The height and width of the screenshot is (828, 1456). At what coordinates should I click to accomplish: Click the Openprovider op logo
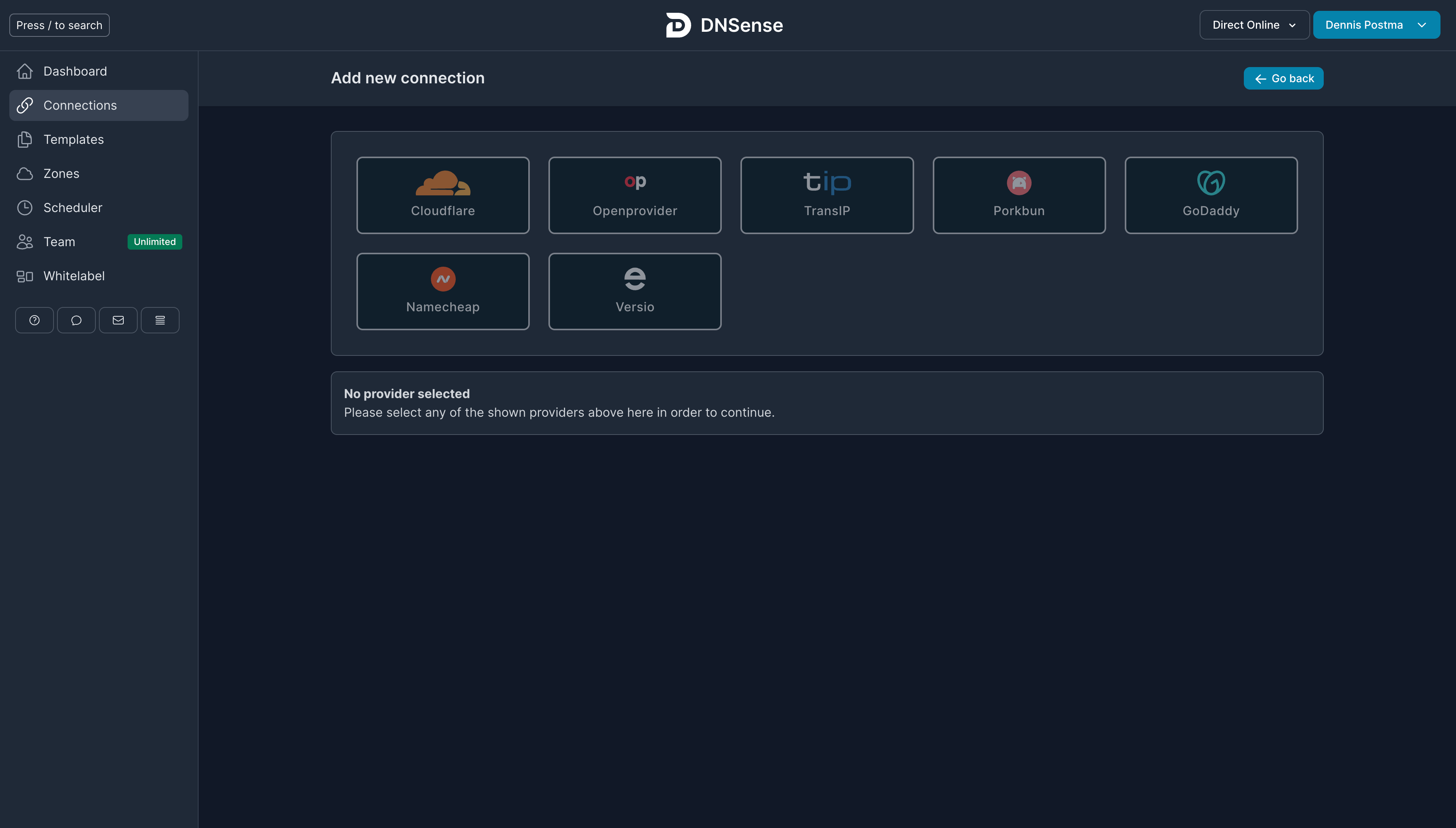(635, 181)
